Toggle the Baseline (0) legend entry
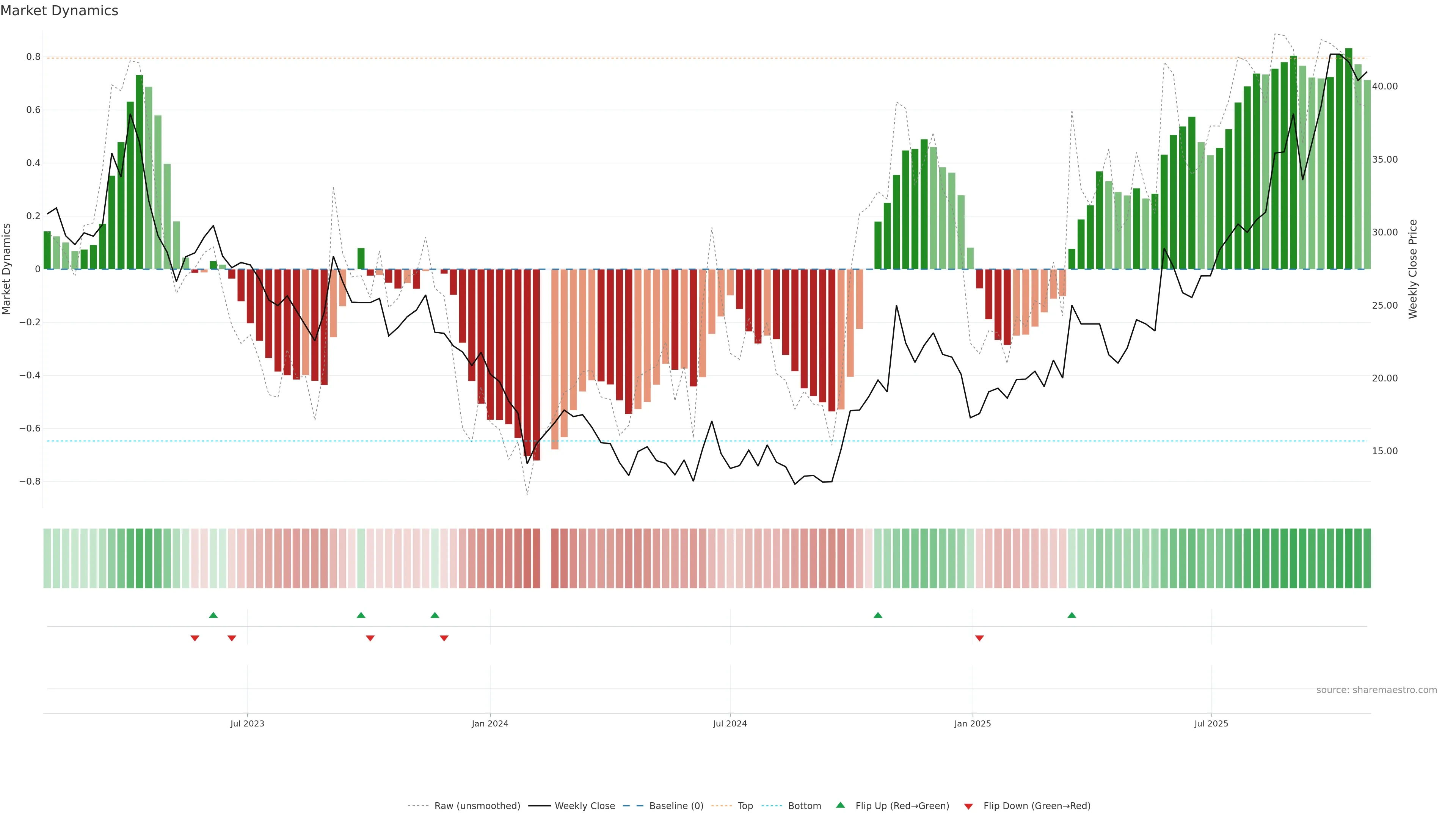 click(x=676, y=806)
